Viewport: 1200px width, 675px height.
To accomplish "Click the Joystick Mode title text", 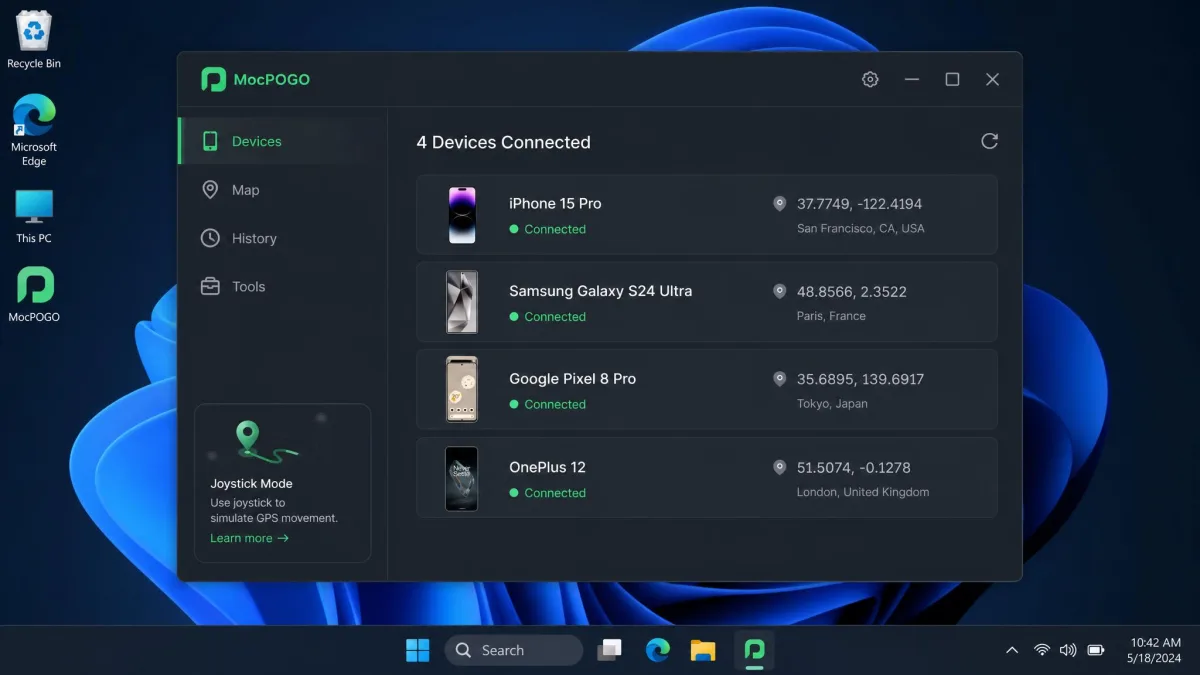I will (x=251, y=483).
